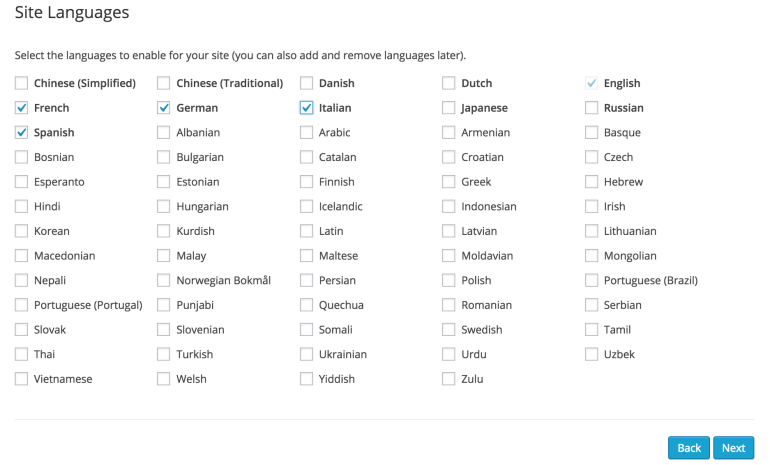This screenshot has width=770, height=465.
Task: Deselect the Spanish language checkbox
Action: [x=21, y=132]
